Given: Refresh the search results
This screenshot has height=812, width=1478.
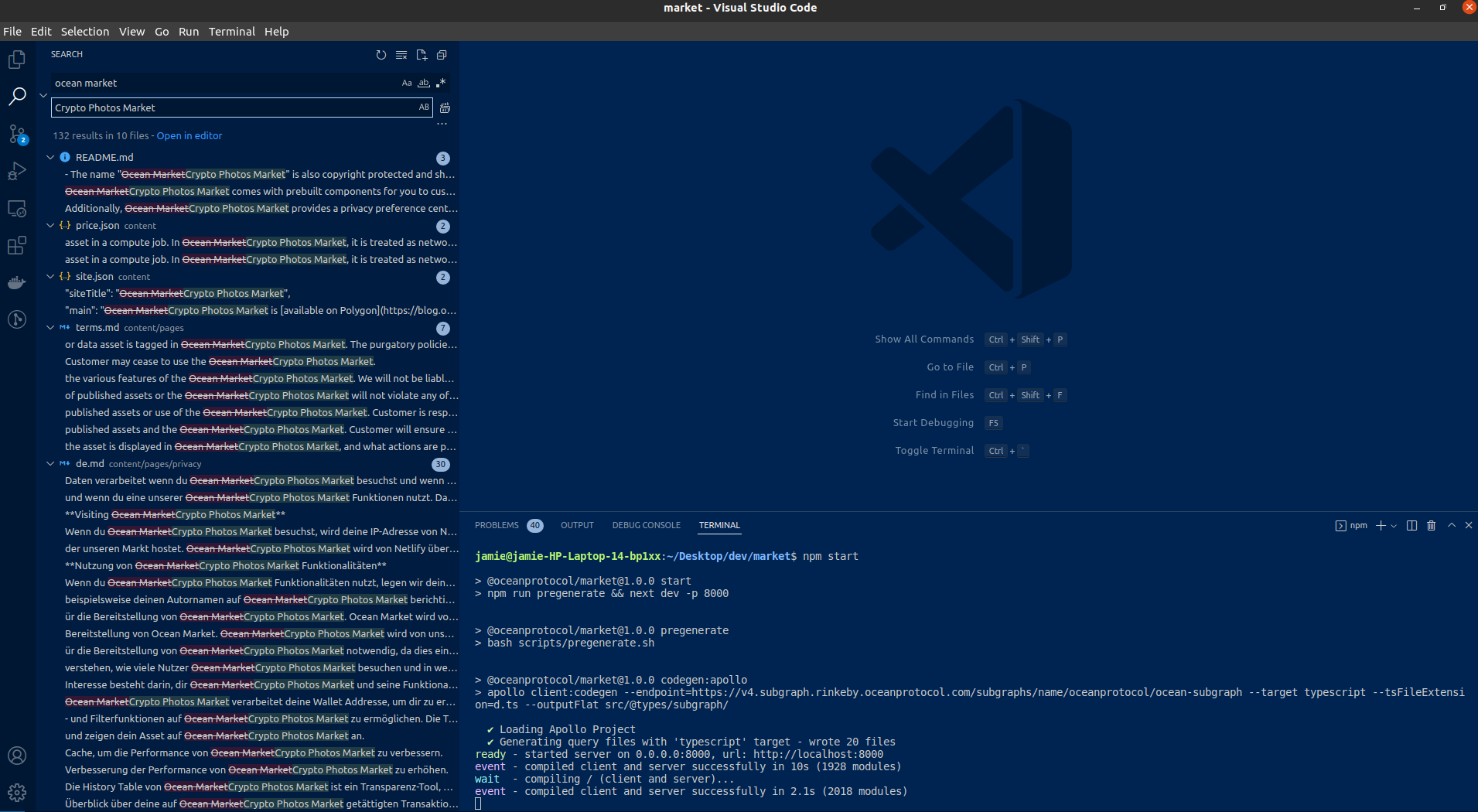Looking at the screenshot, I should click(x=381, y=55).
